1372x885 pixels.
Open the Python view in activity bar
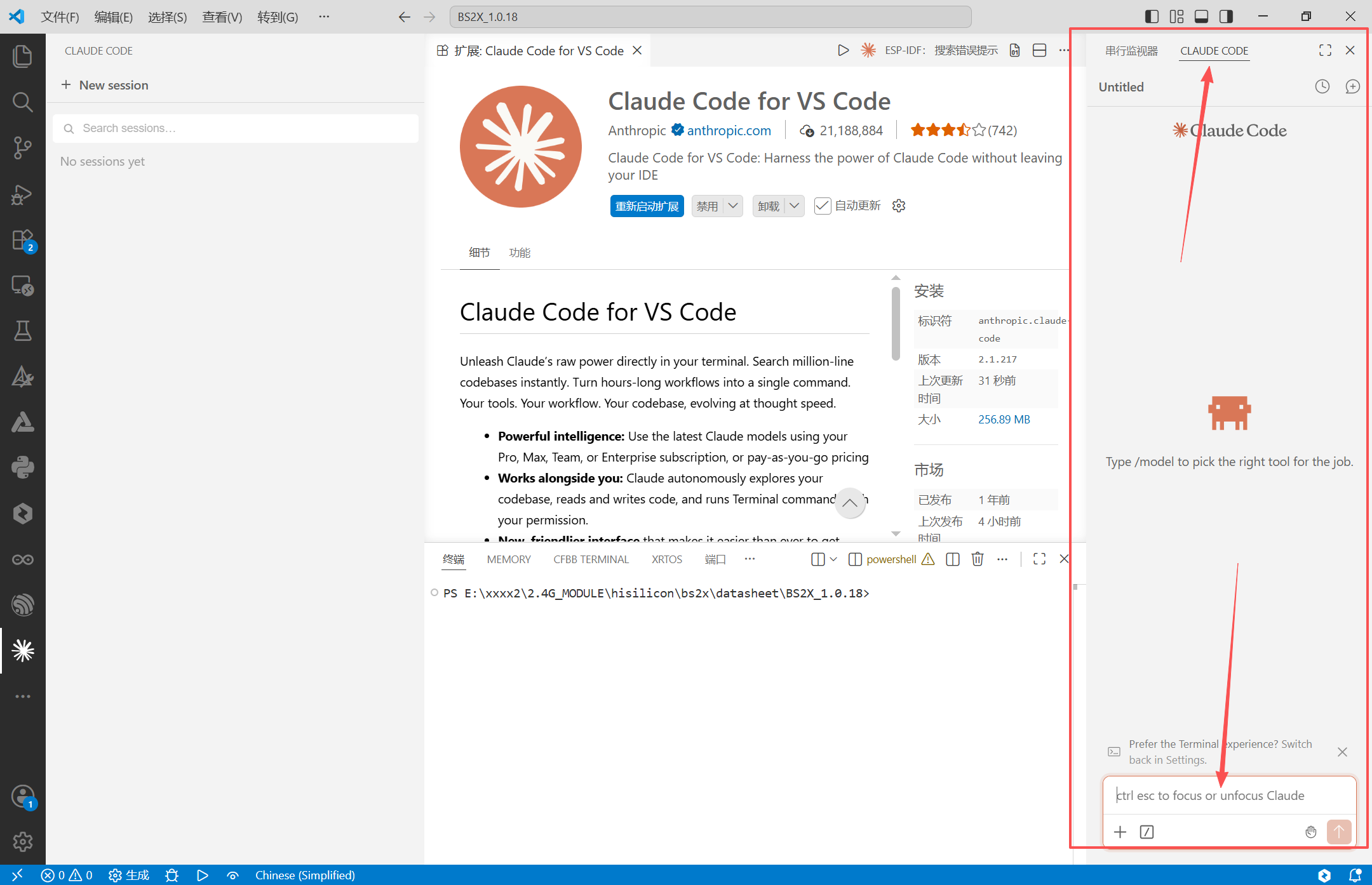coord(23,467)
